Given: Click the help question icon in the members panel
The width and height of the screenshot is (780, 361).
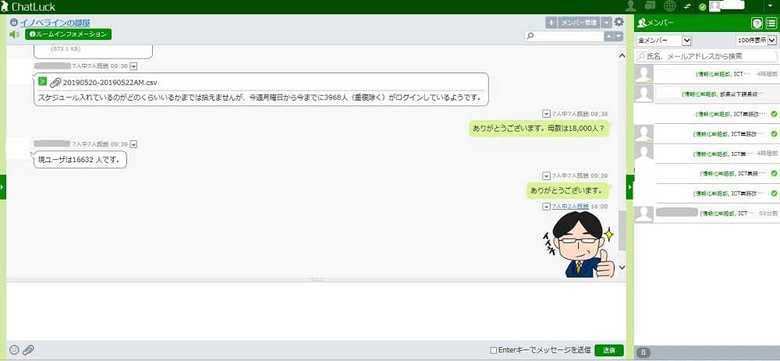Looking at the screenshot, I should 757,23.
